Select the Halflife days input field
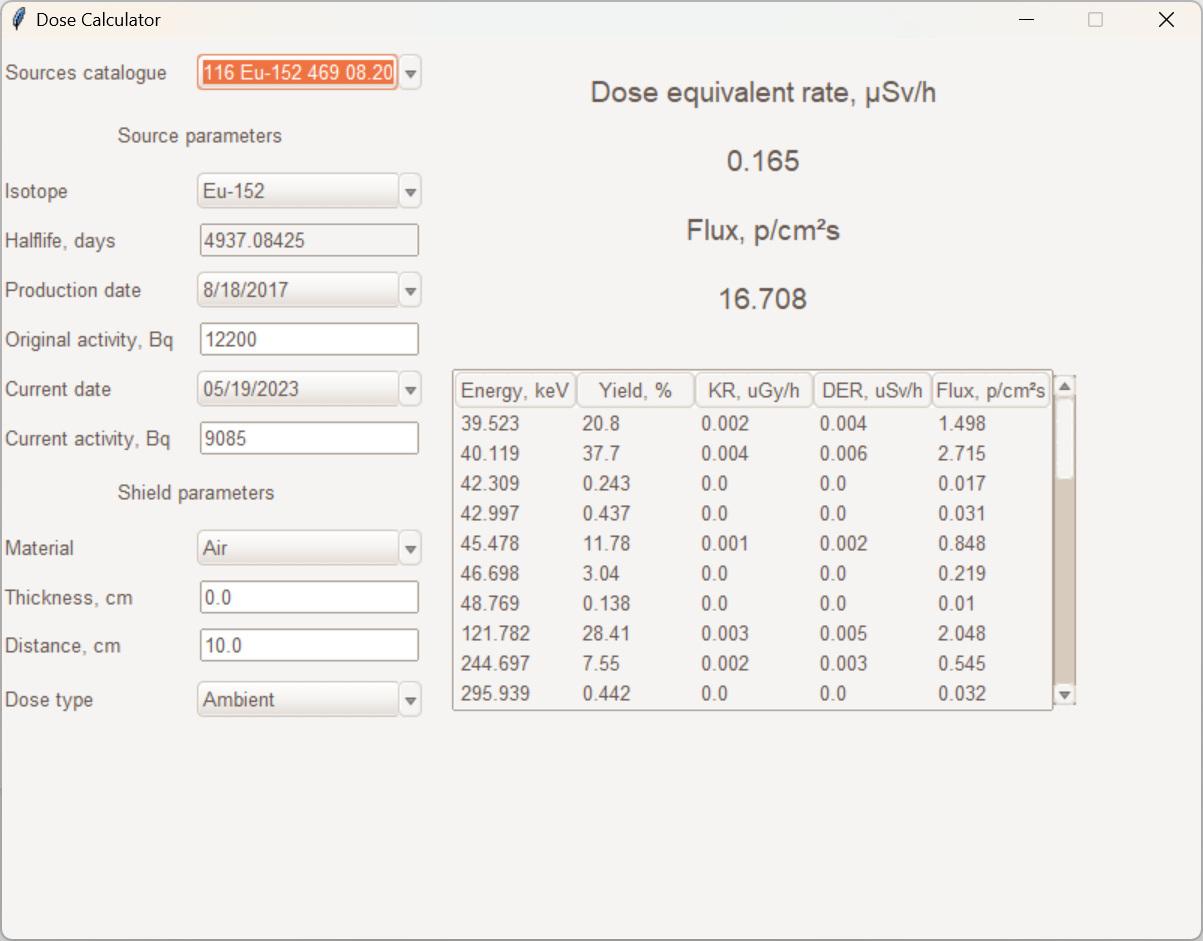The height and width of the screenshot is (941, 1203). [x=308, y=240]
